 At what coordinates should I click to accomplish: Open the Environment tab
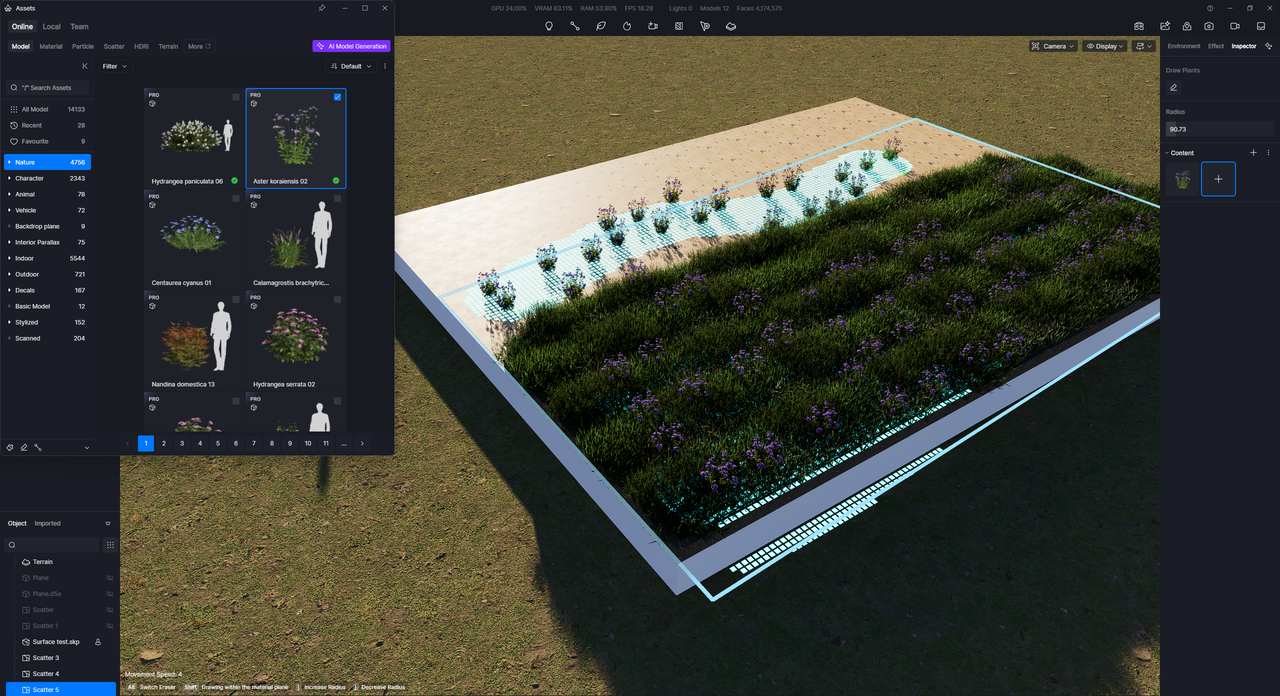[1184, 46]
